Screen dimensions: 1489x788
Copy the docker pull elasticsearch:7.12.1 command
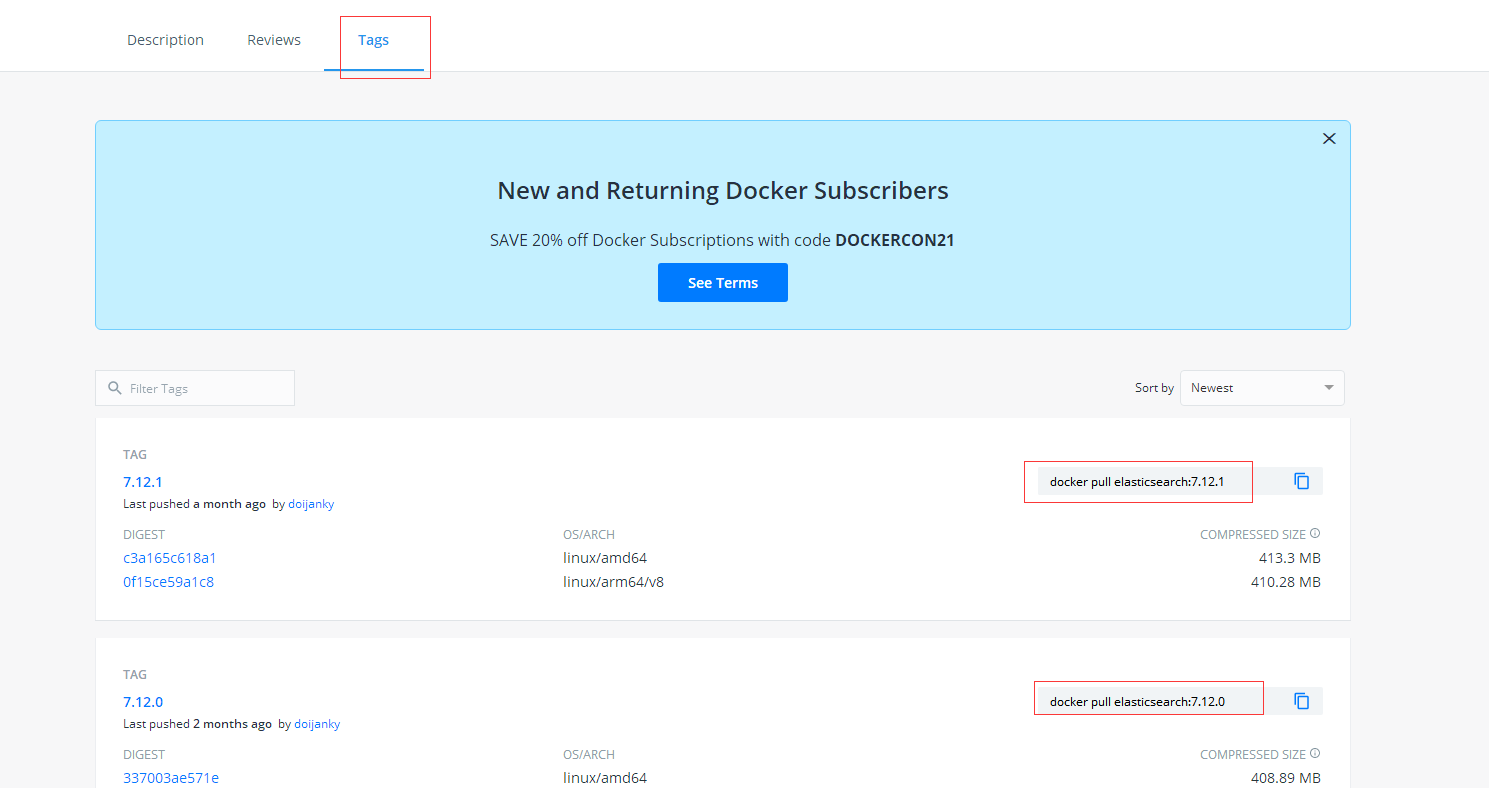click(1301, 481)
